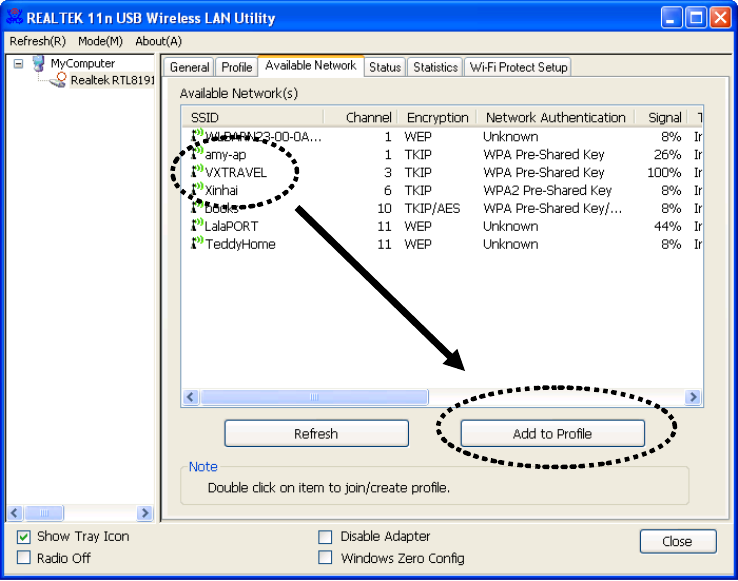
Task: Select the LalaPORT network row
Action: pyautogui.click(x=442, y=226)
